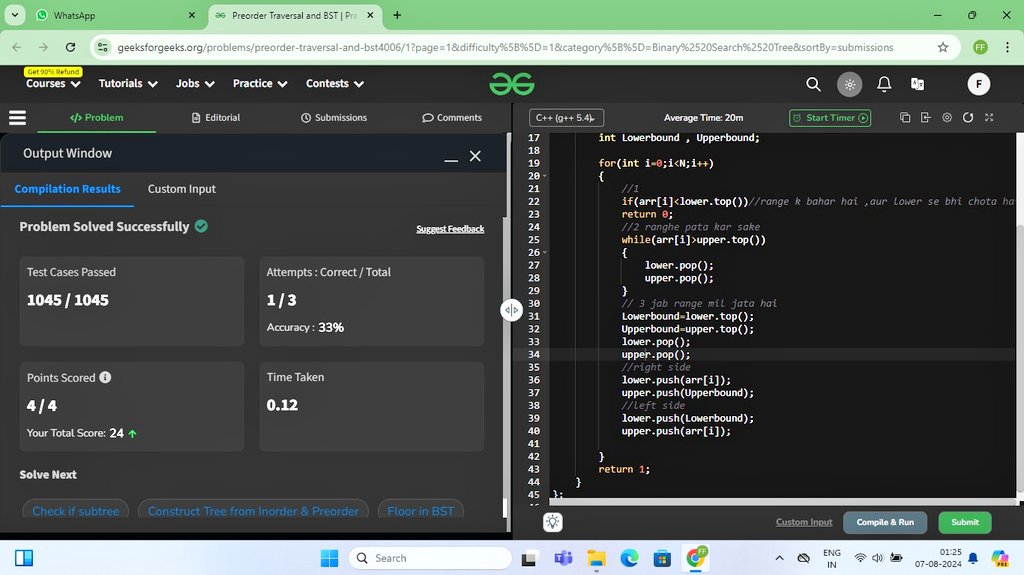Click the lightbulb hint icon below editor
The image size is (1024, 575).
tap(552, 522)
